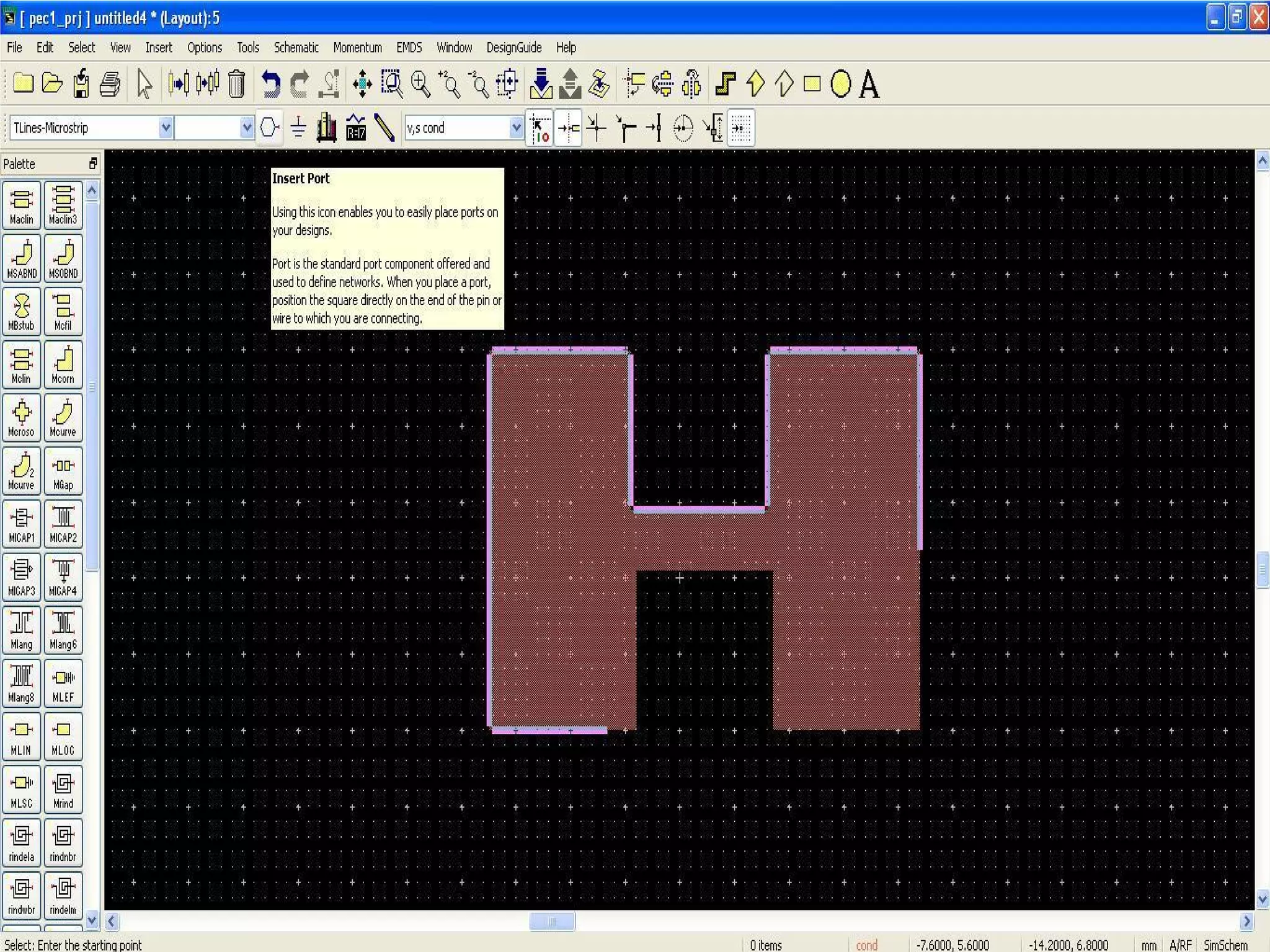The image size is (1270, 952).
Task: Click the Insert Ground icon
Action: (298, 128)
